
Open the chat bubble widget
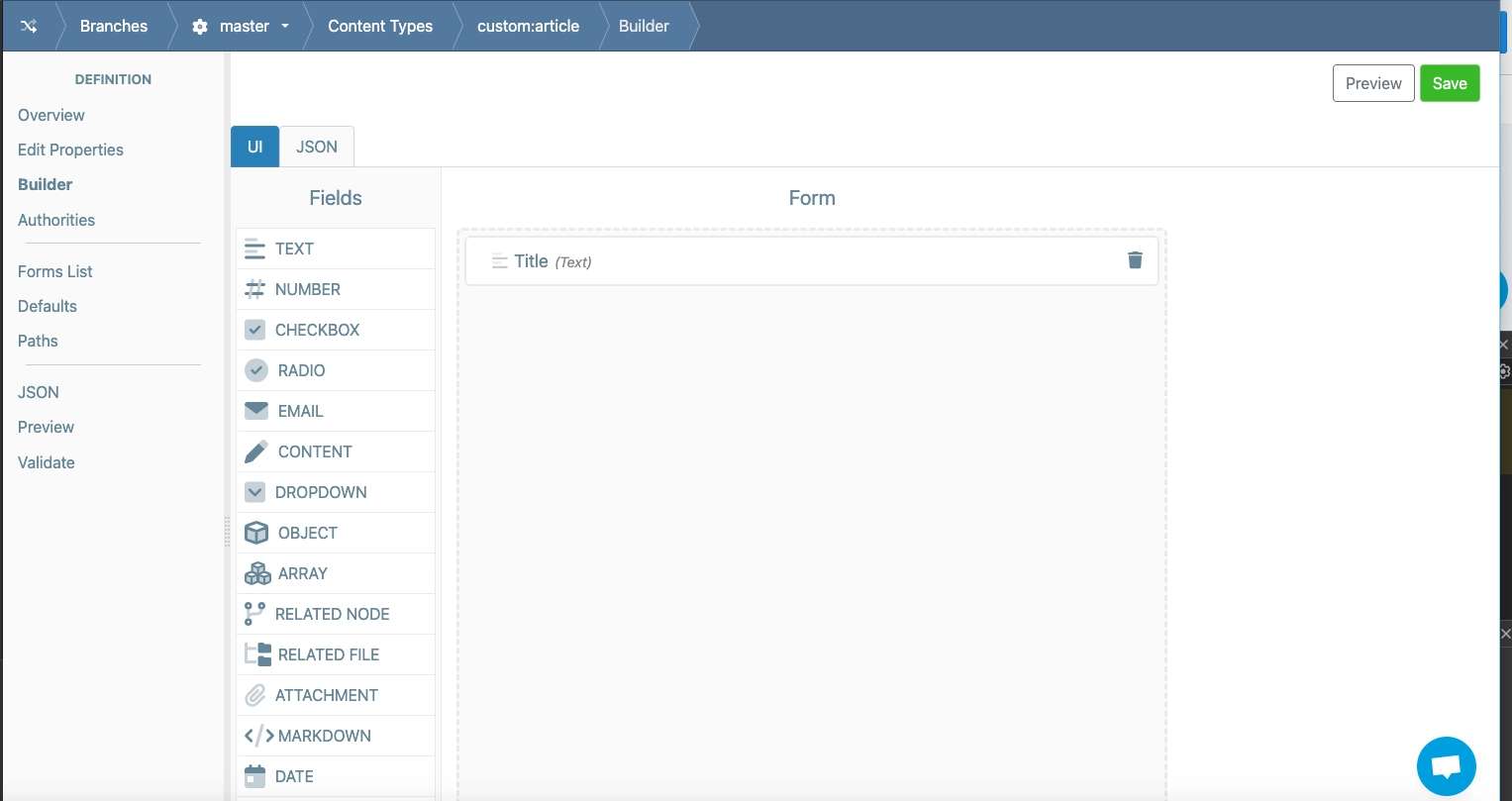pos(1446,765)
